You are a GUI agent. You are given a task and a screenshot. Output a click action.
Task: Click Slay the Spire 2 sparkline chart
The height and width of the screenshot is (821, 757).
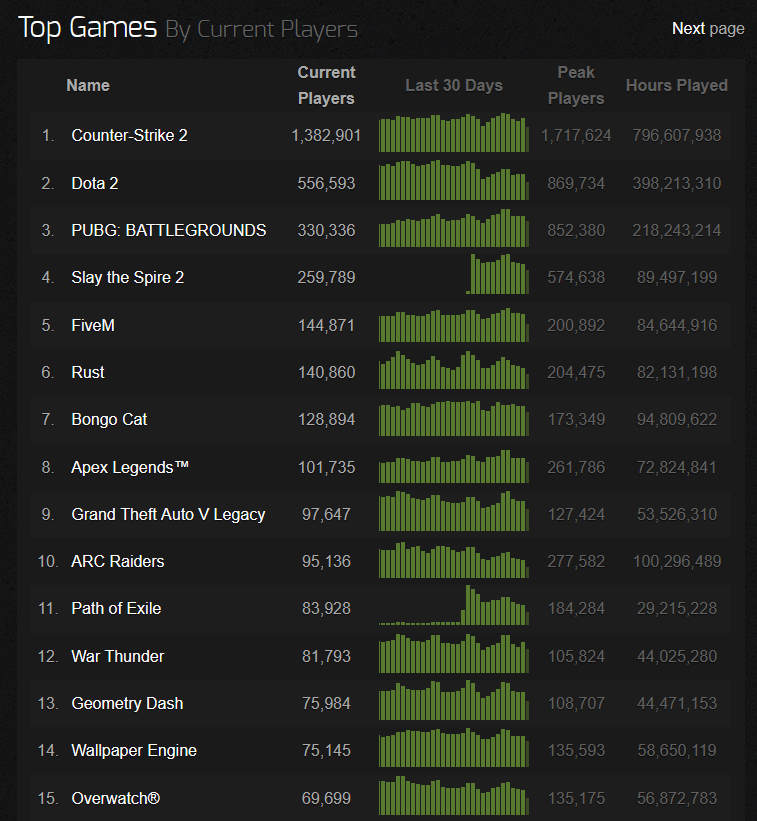[x=454, y=274]
